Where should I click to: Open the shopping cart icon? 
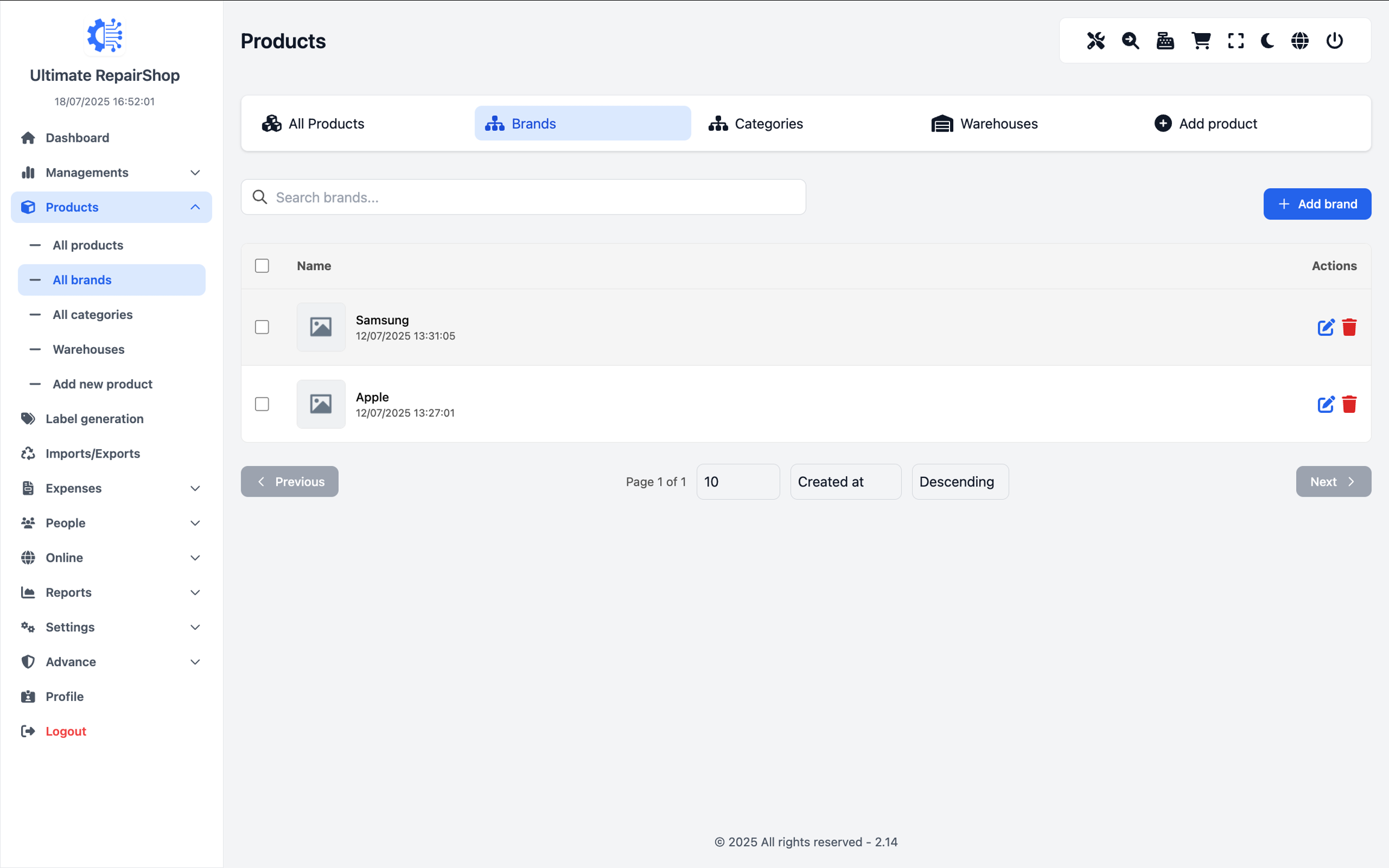1200,41
